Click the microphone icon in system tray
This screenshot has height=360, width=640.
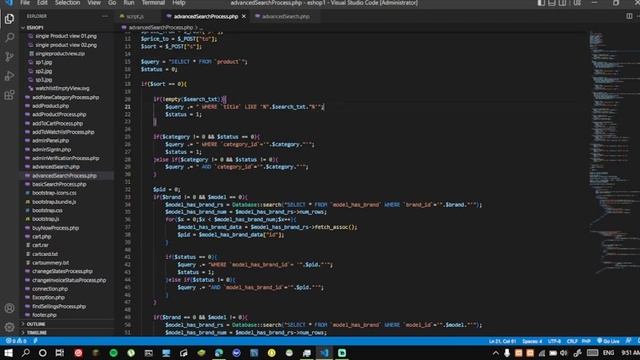[507, 353]
